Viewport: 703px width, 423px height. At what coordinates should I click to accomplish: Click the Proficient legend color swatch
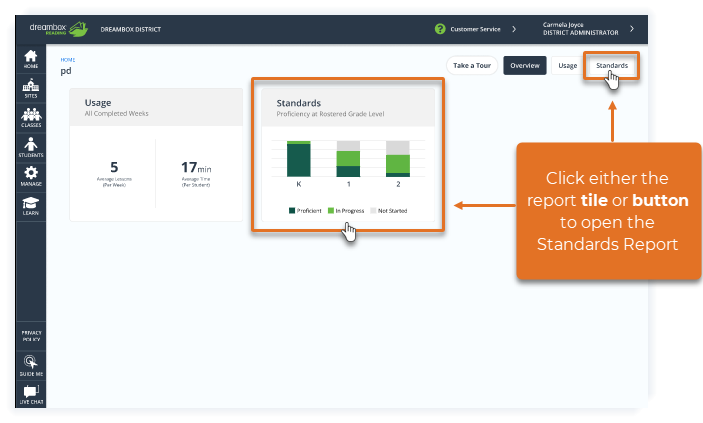pos(292,211)
